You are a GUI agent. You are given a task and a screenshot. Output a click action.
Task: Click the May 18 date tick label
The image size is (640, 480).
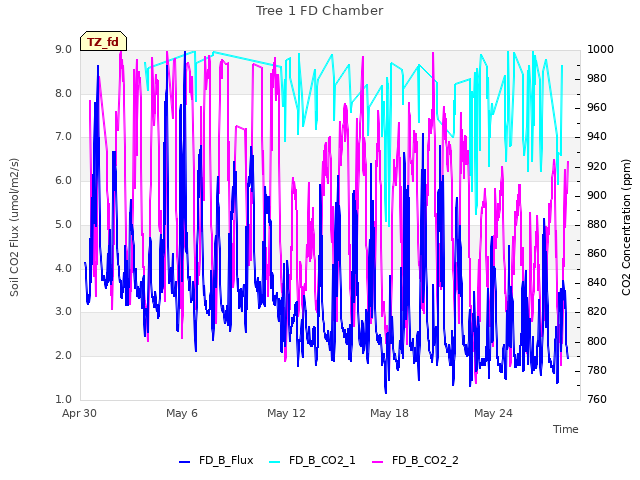(389, 413)
